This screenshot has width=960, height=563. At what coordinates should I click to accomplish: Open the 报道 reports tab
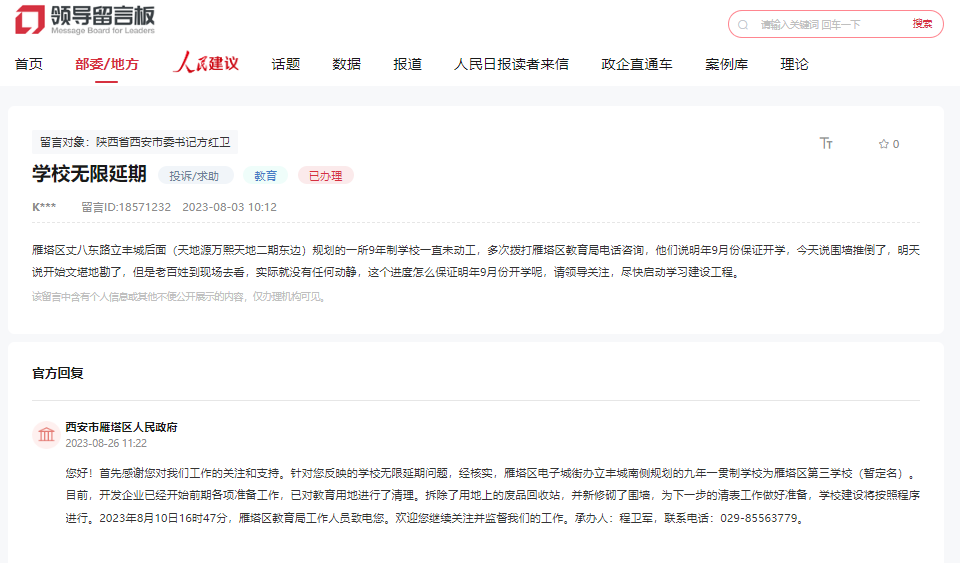click(x=407, y=64)
